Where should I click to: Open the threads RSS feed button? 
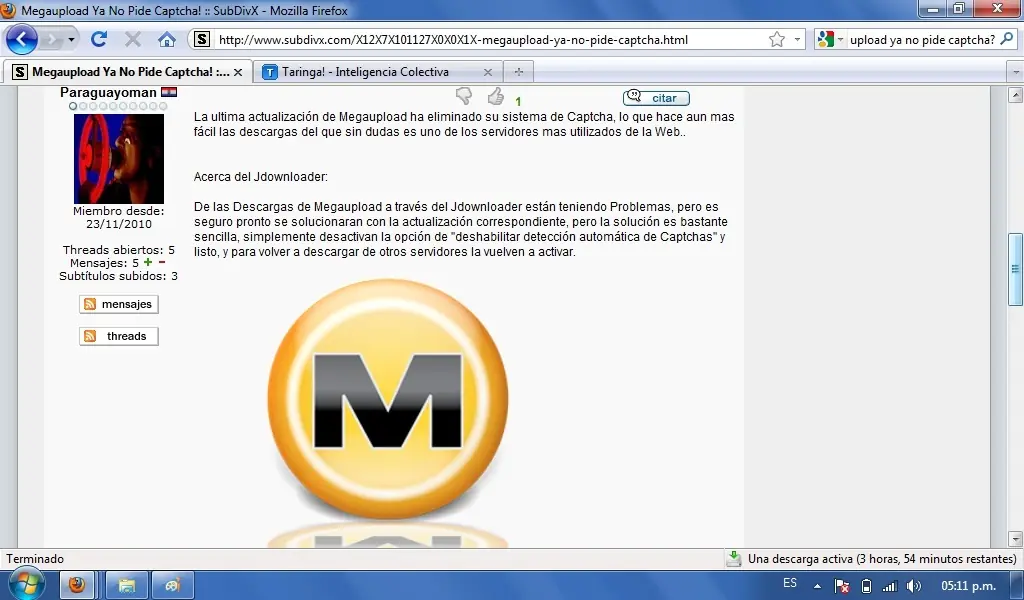pyautogui.click(x=119, y=336)
